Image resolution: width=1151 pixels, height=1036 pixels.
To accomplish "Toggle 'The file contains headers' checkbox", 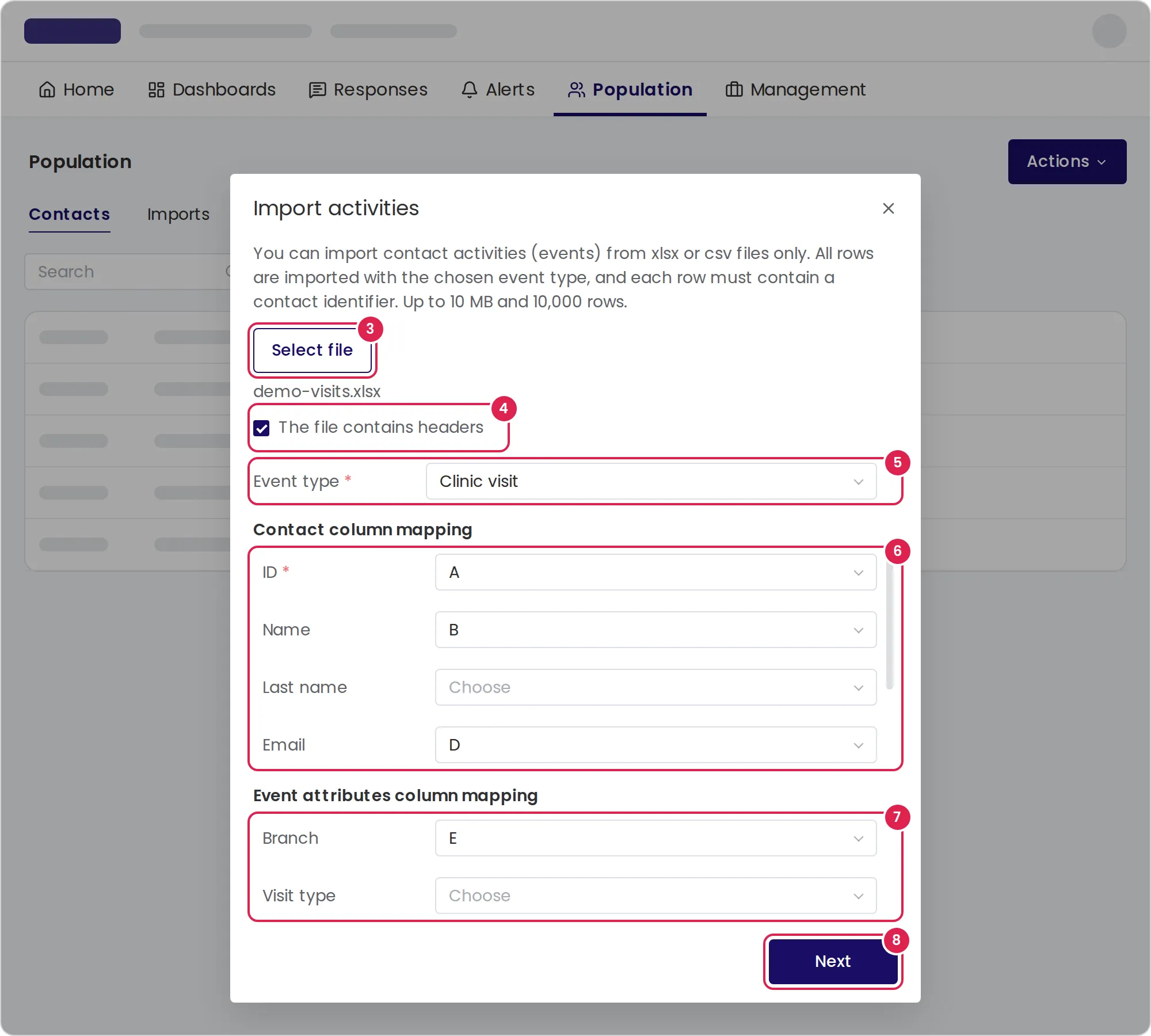I will (x=262, y=428).
